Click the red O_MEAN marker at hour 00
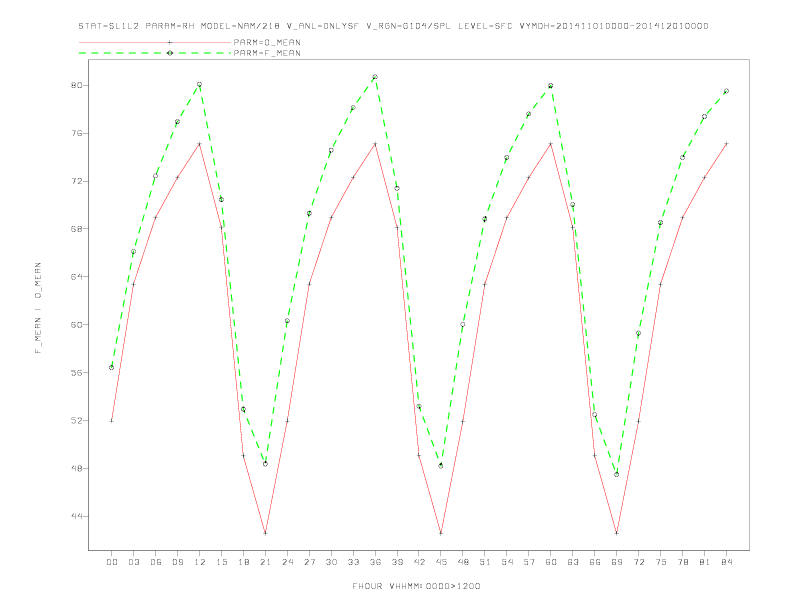792x612 pixels. point(112,421)
